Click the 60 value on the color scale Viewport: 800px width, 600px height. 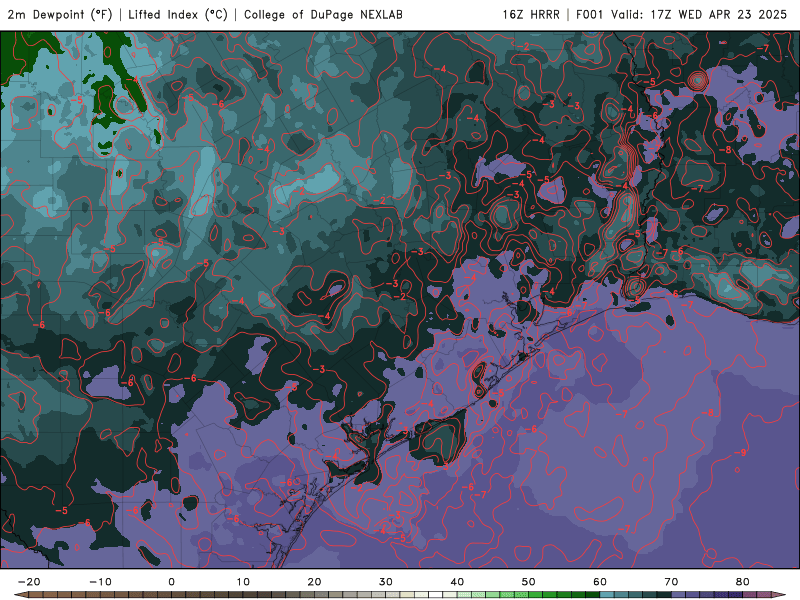(600, 582)
